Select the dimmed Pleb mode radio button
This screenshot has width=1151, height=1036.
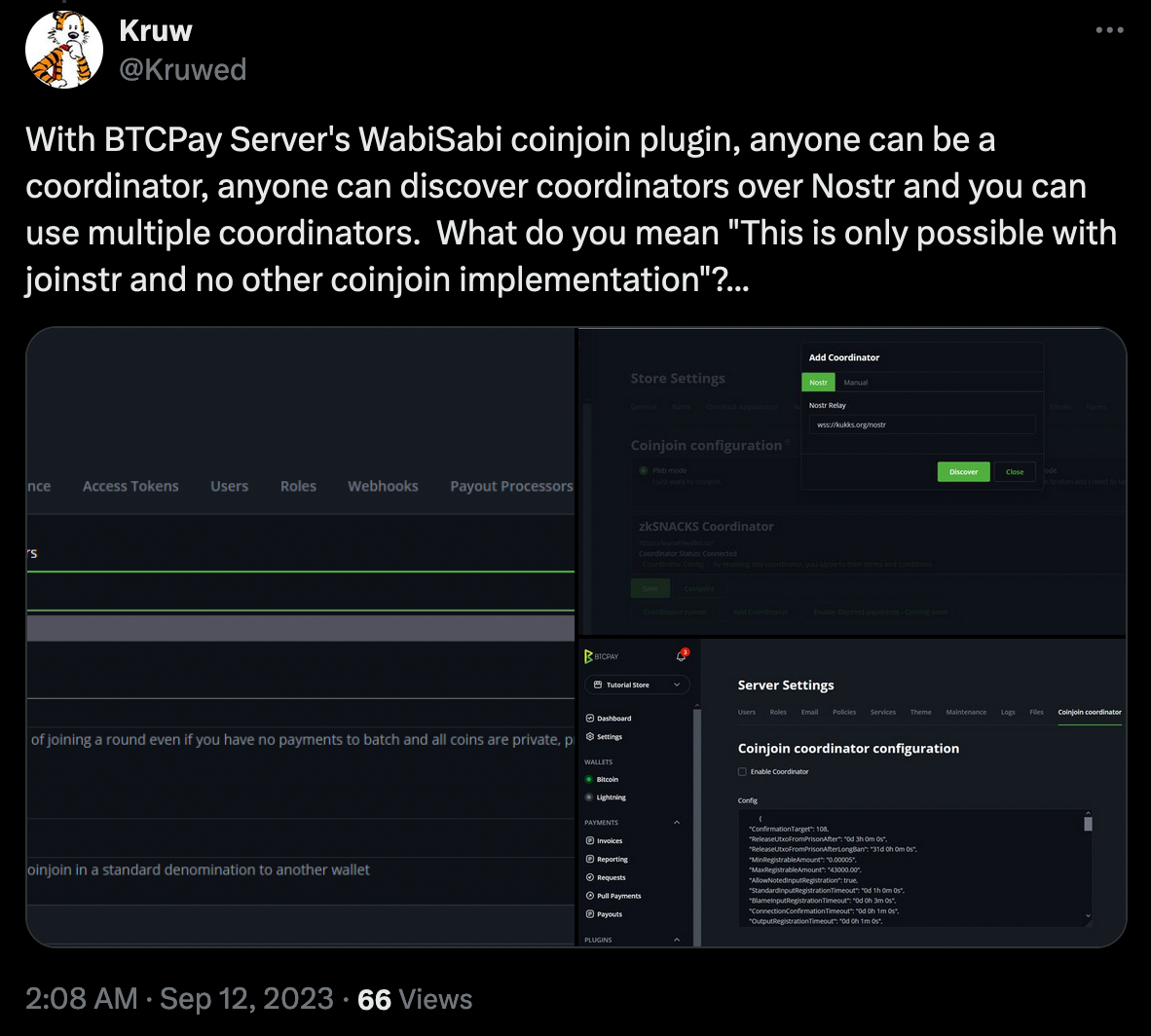643,470
